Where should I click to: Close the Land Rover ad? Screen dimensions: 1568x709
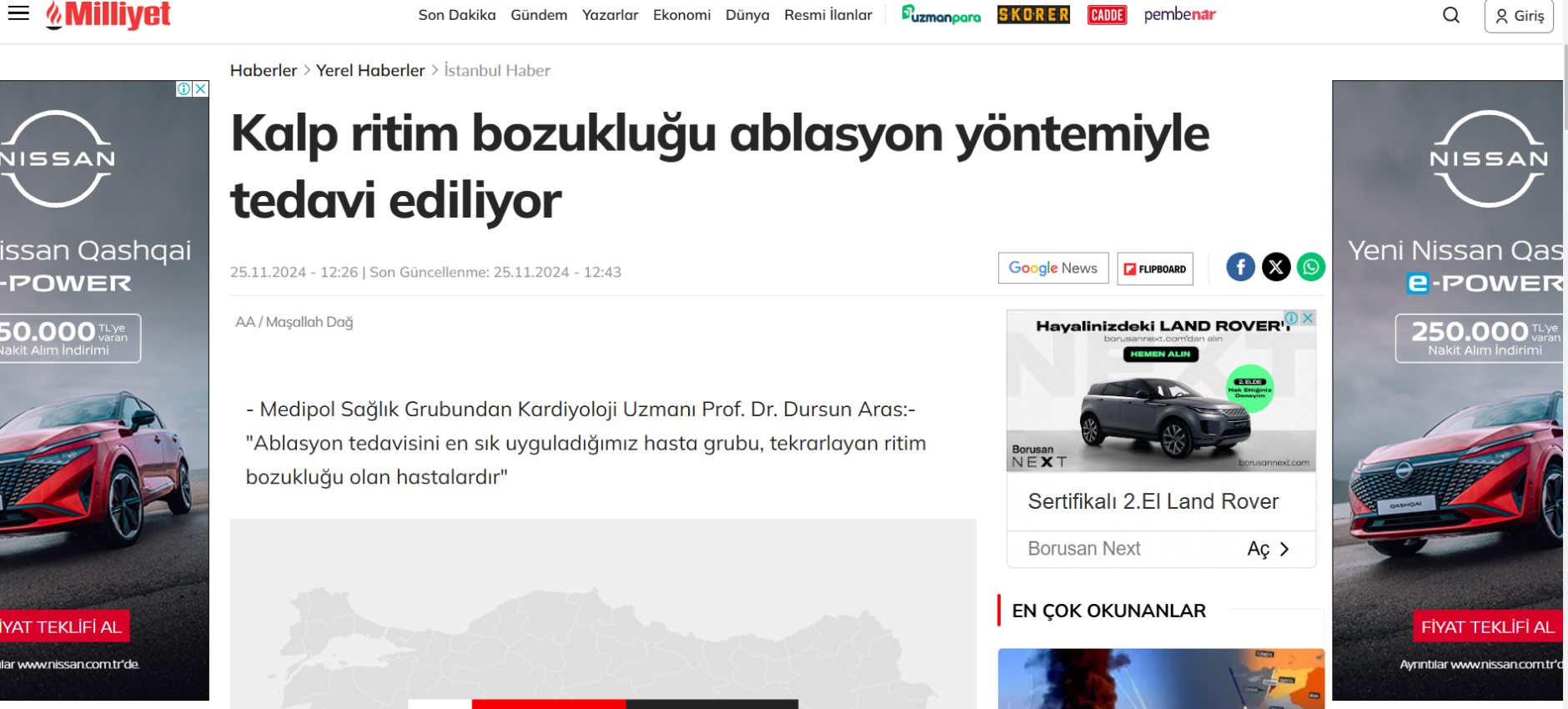[1309, 318]
